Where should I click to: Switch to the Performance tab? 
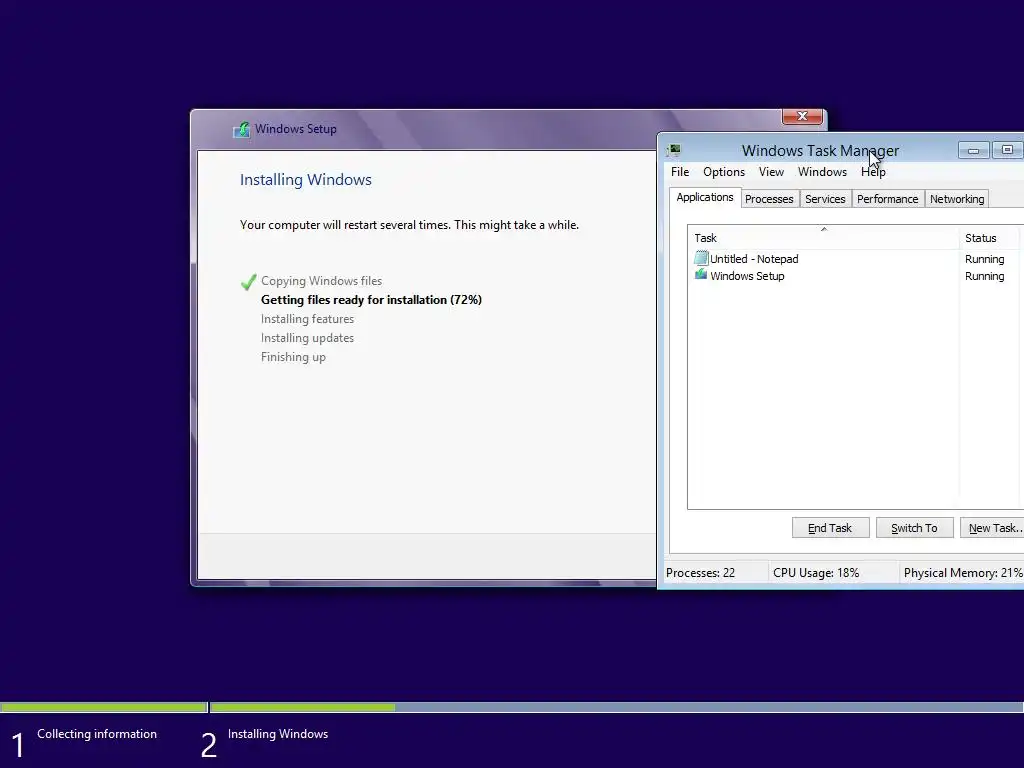click(888, 199)
